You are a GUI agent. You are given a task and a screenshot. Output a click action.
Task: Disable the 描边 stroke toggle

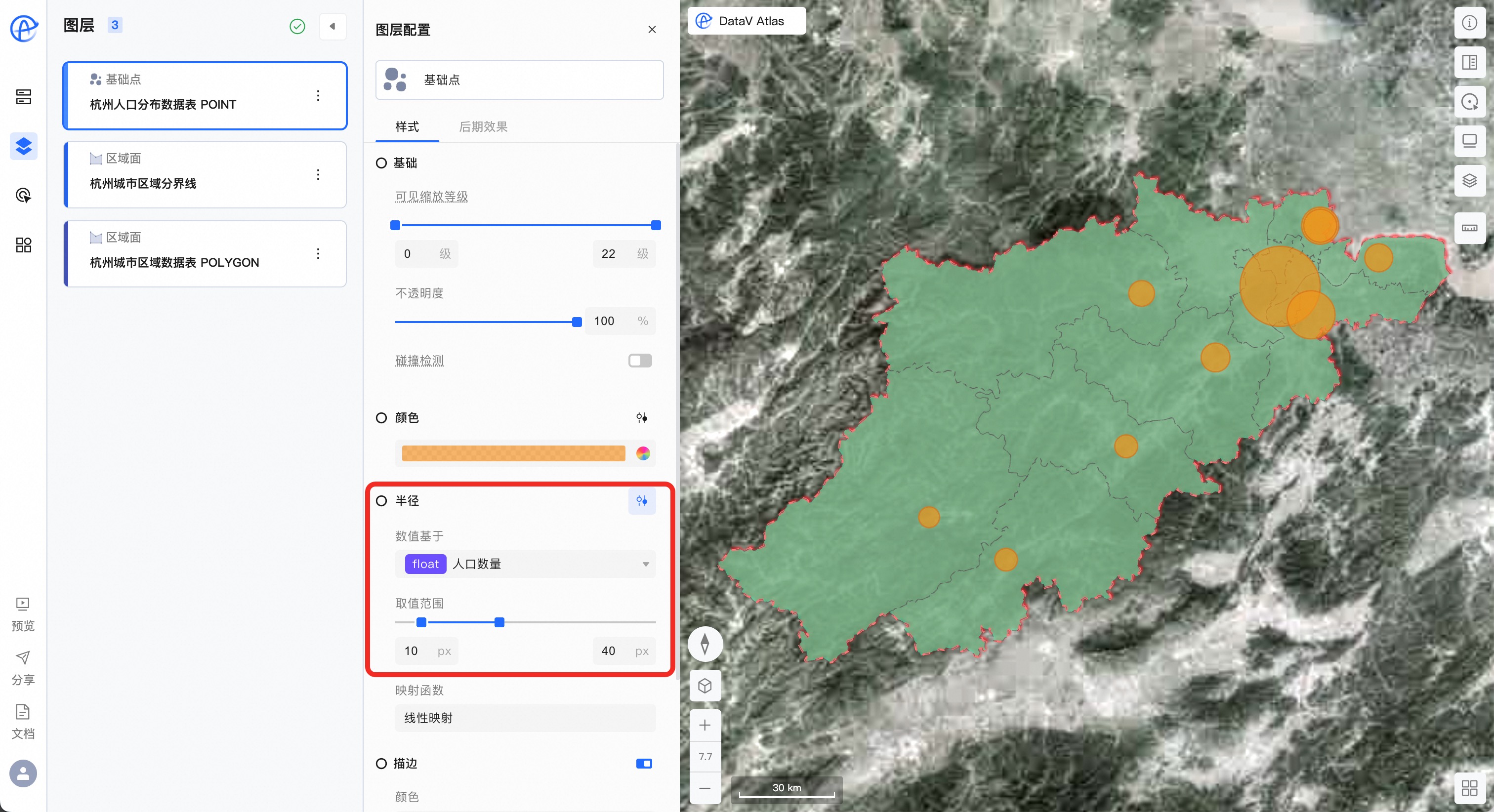pos(644,763)
